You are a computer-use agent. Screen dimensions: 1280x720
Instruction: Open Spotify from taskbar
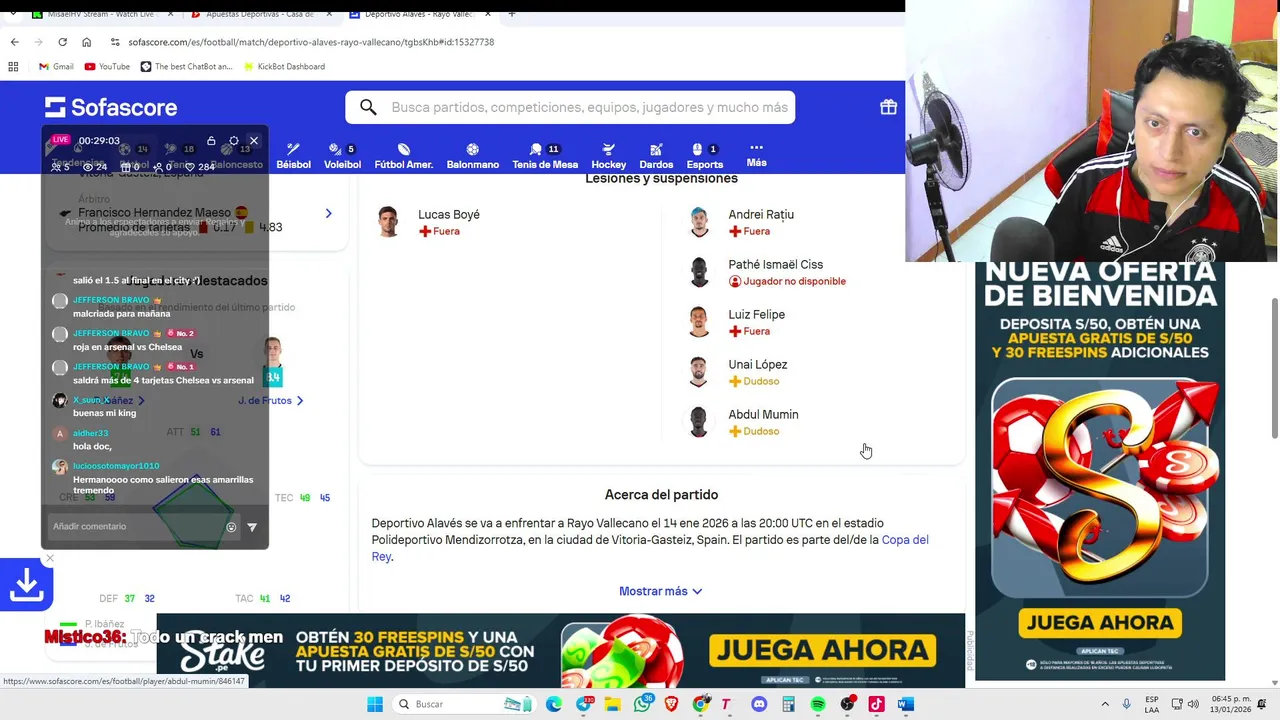[x=818, y=704]
